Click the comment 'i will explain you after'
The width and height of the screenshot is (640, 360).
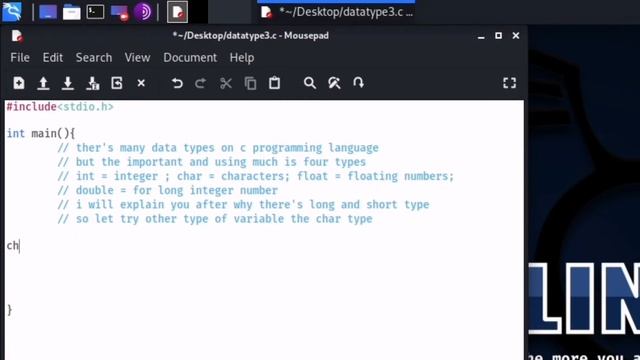[243, 204]
